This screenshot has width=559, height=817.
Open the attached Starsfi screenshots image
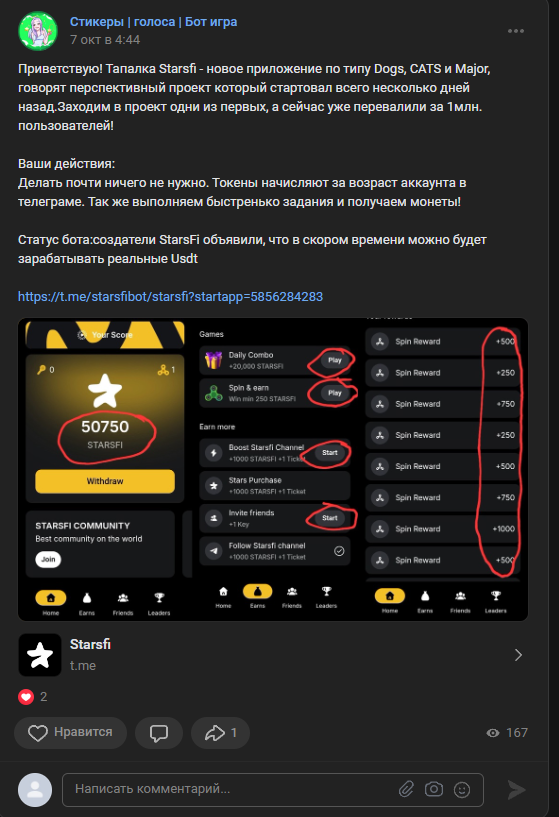[x=273, y=469]
